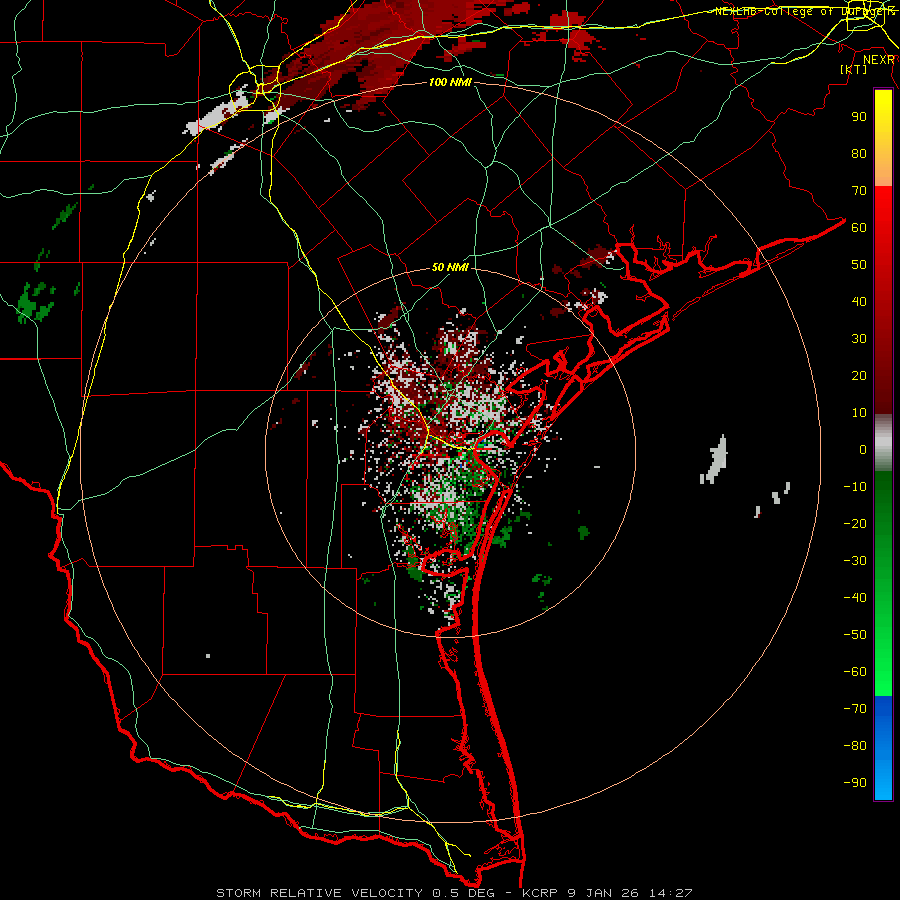The image size is (900, 900).
Task: Click the -90 value on the velocity scale
Action: (855, 783)
